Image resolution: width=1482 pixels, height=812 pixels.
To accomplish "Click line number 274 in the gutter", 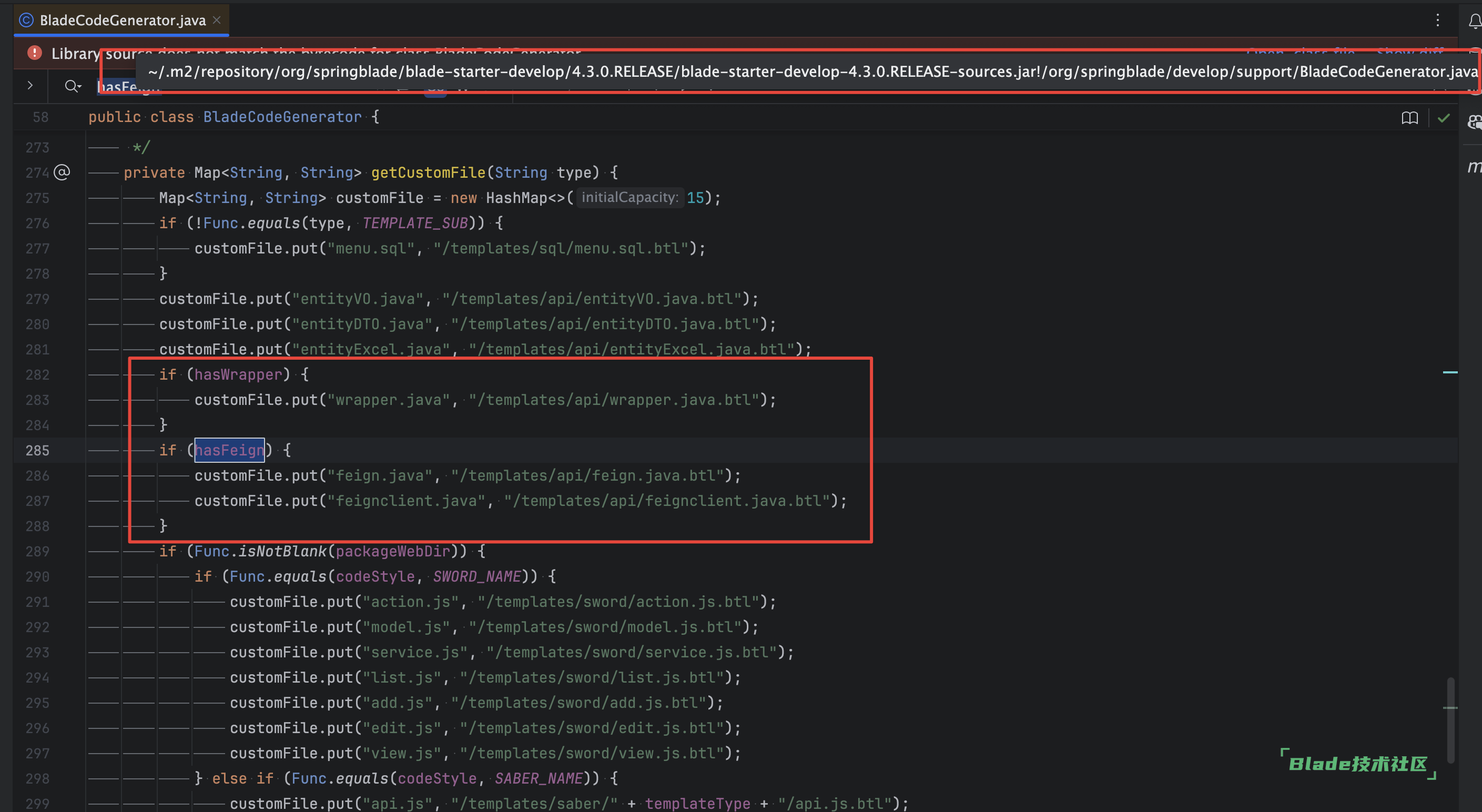I will pos(37,172).
